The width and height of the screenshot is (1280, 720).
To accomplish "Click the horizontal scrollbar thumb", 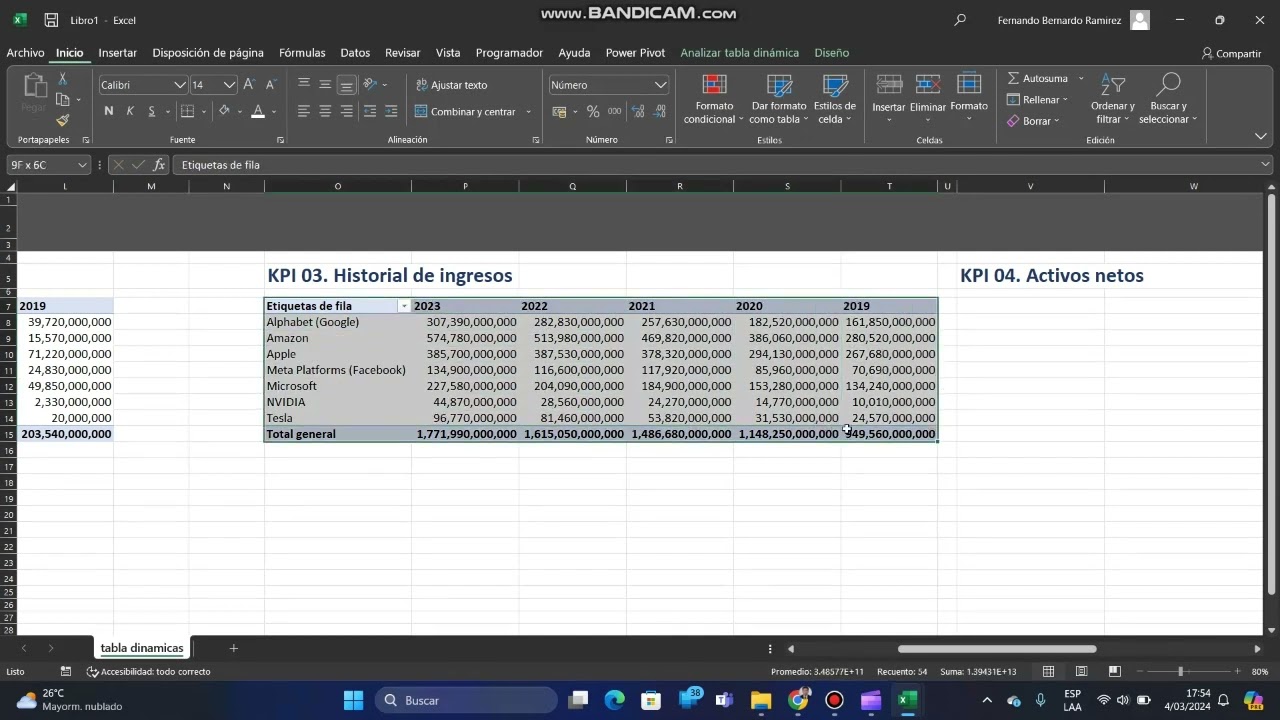I will 997,648.
